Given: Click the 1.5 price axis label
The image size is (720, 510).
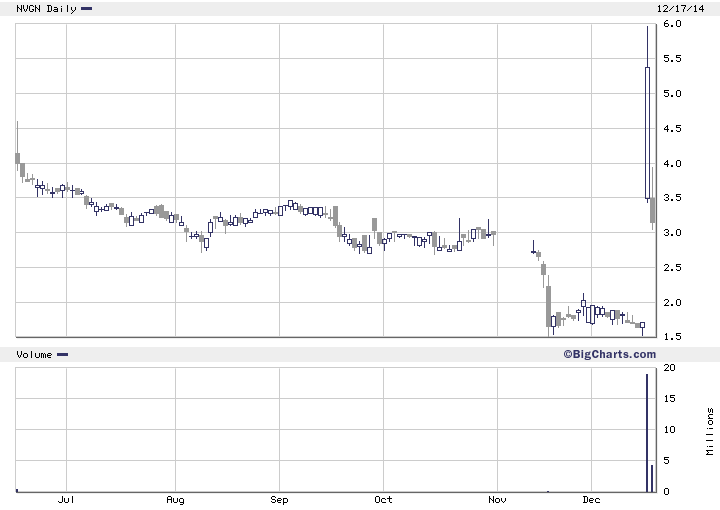Looking at the screenshot, I should pyautogui.click(x=672, y=336).
